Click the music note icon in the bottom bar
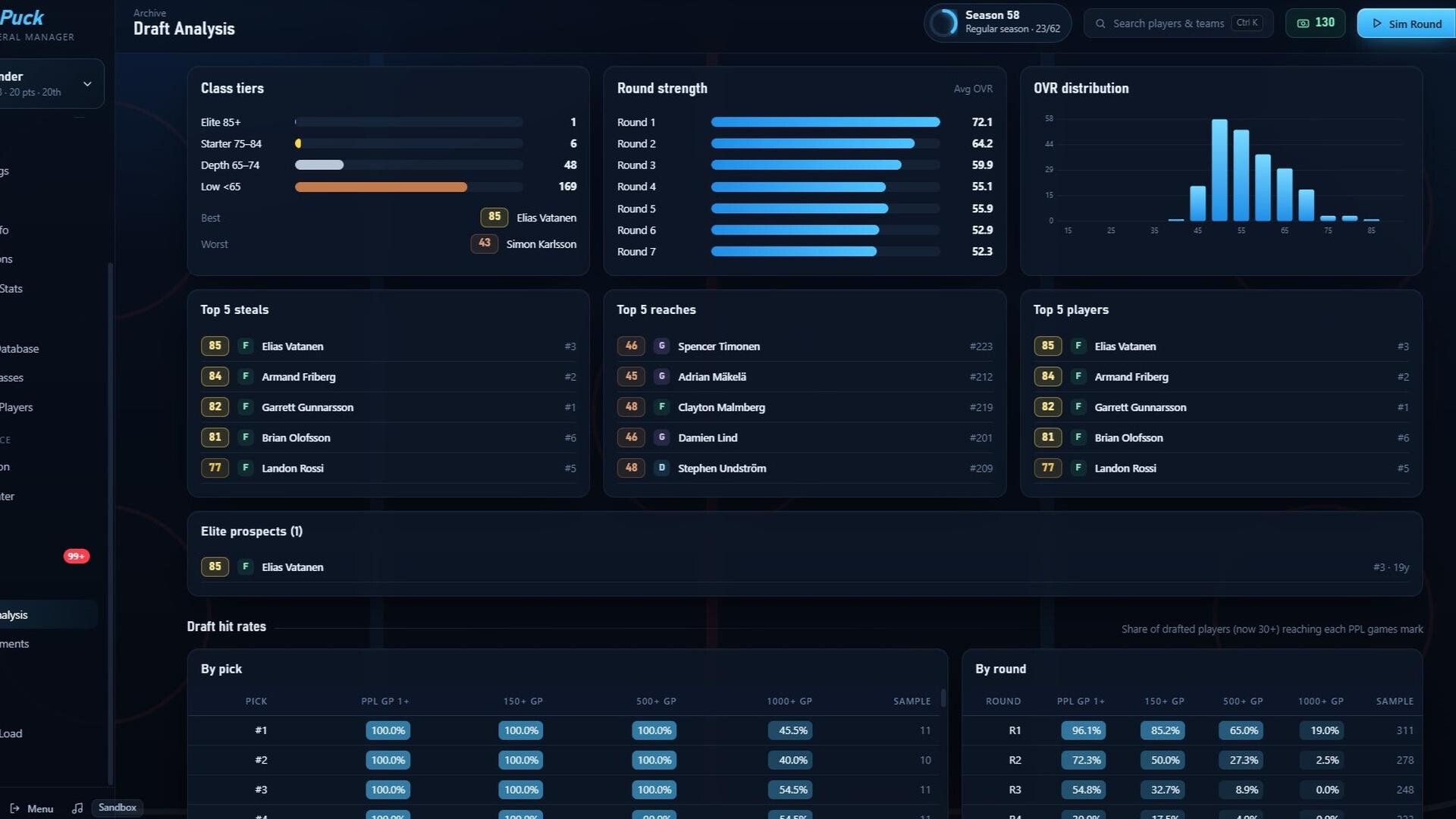Screen dimensions: 1456x819 tap(77, 808)
